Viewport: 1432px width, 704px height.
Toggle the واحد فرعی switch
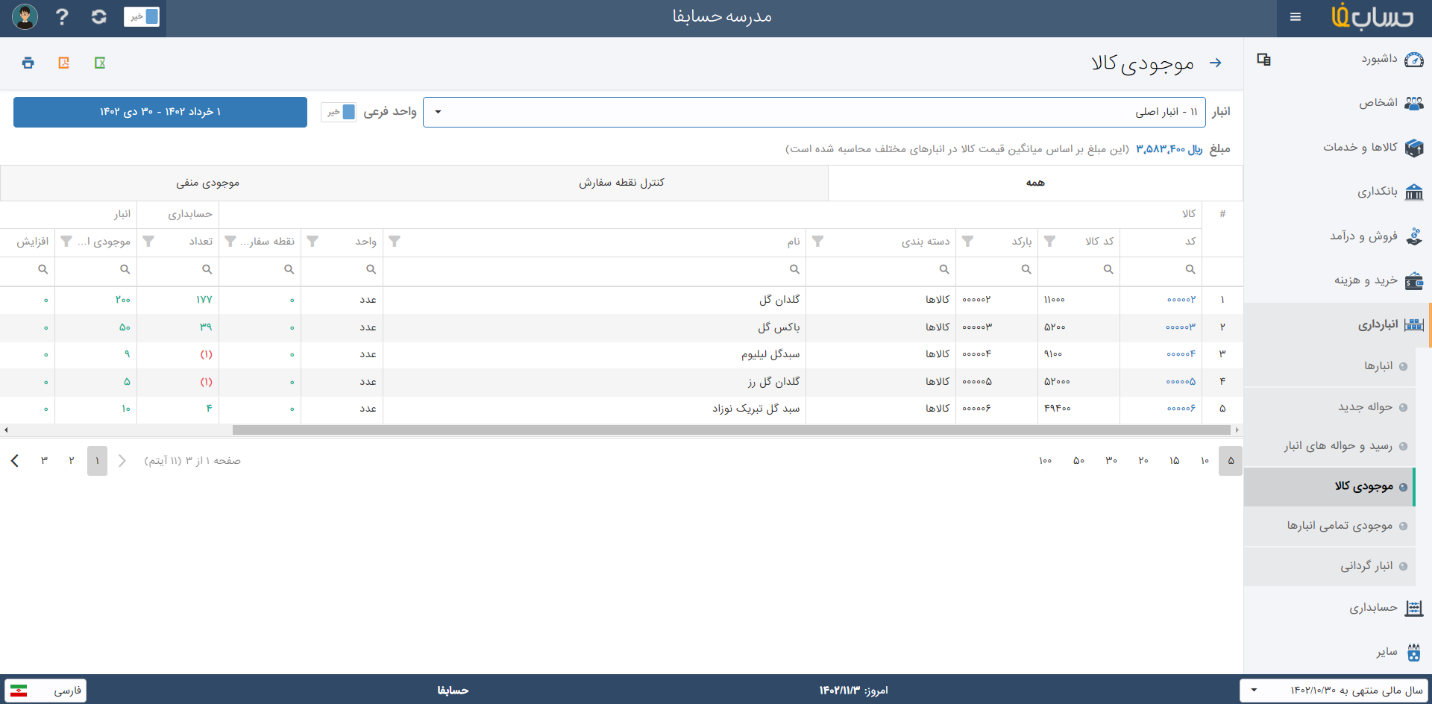pyautogui.click(x=338, y=112)
